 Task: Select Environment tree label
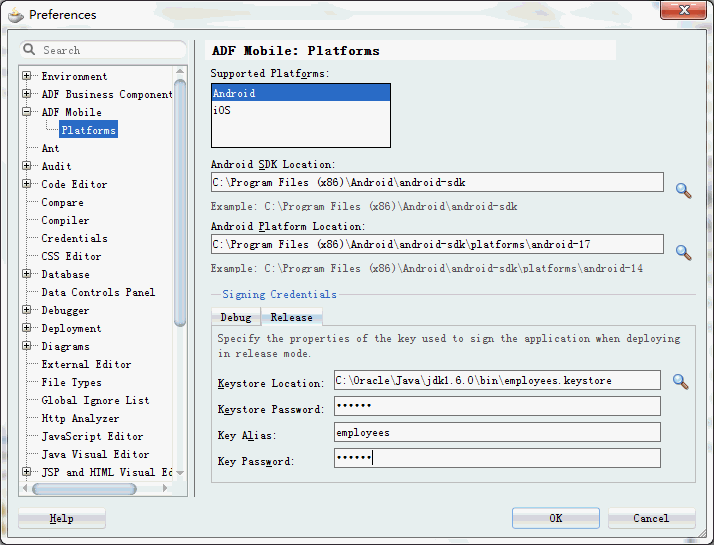74,76
